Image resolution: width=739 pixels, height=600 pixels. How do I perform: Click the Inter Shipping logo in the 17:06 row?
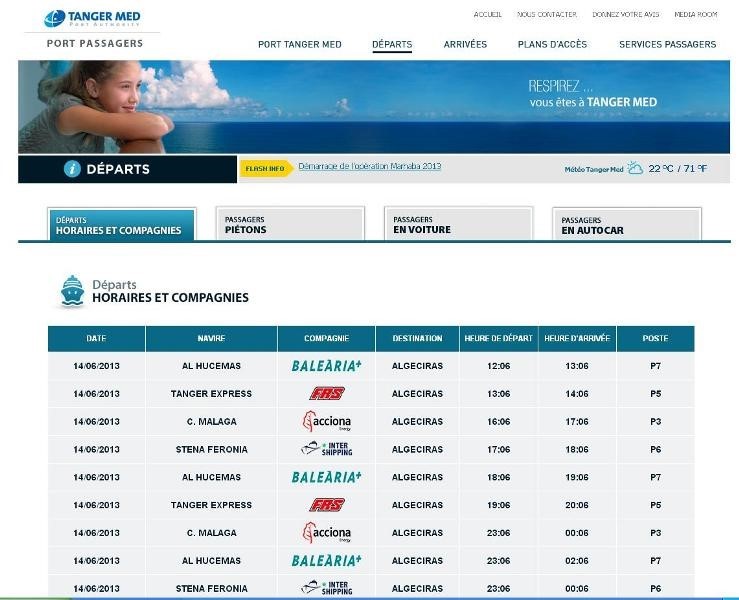pos(326,449)
